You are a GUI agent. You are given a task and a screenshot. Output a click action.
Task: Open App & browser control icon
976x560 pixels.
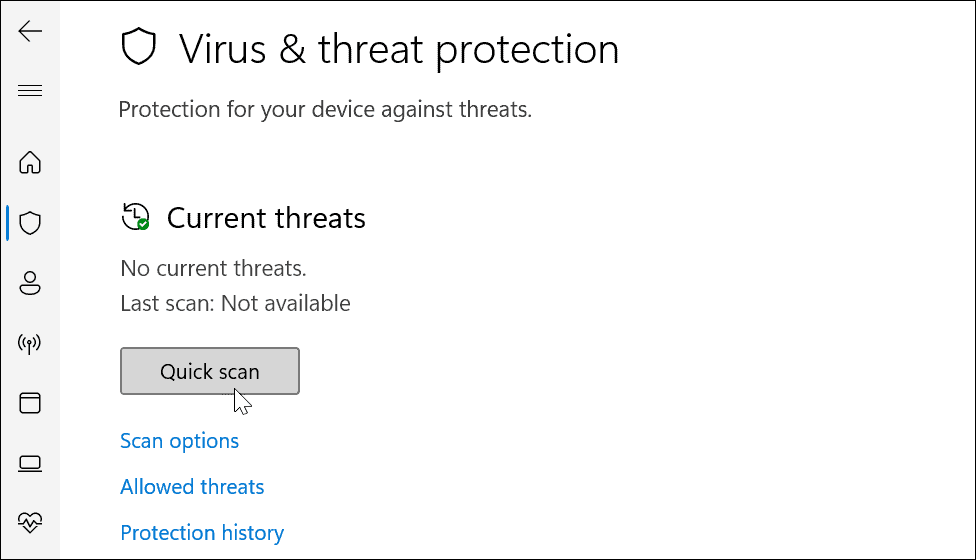point(30,403)
